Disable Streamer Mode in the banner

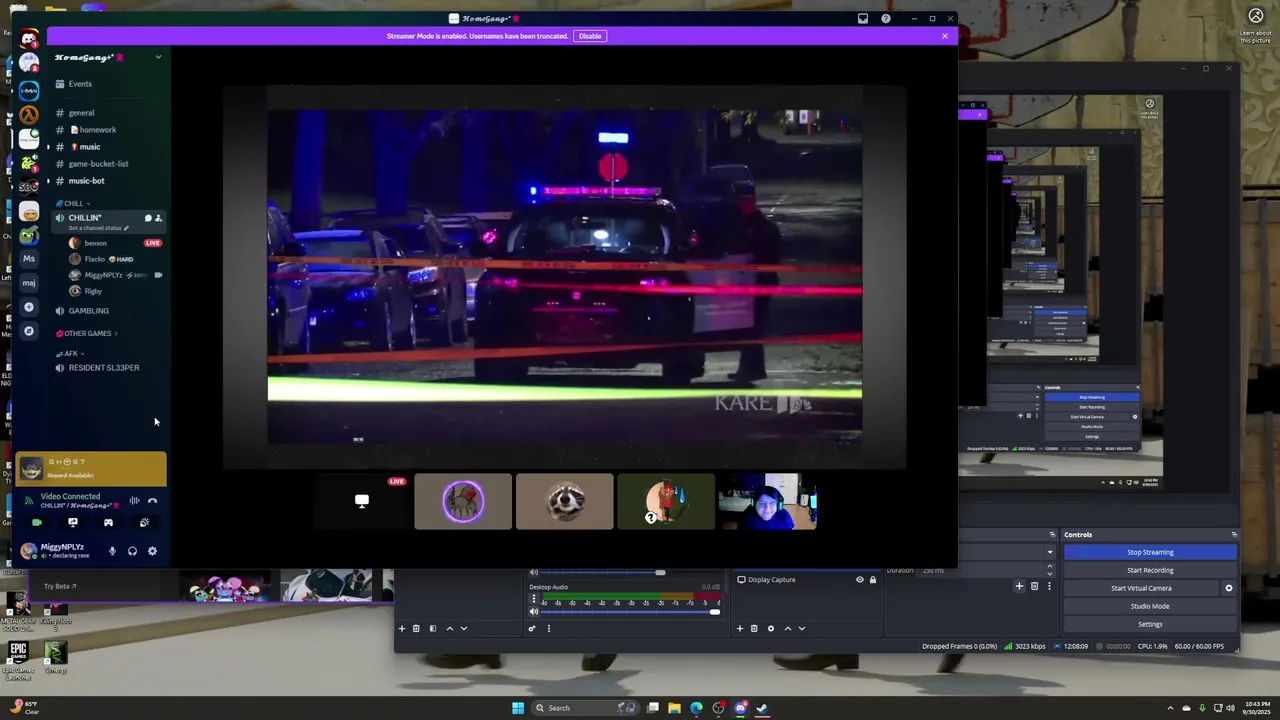pos(590,36)
